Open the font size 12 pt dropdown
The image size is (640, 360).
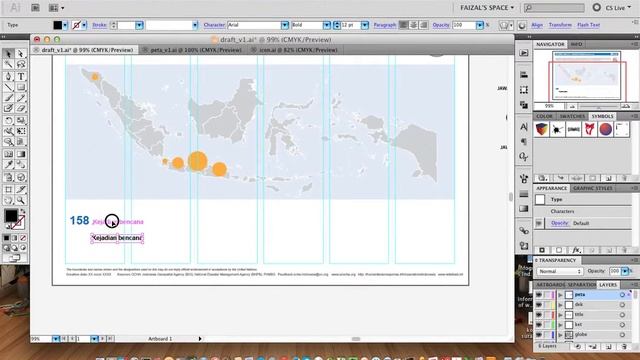click(x=365, y=25)
